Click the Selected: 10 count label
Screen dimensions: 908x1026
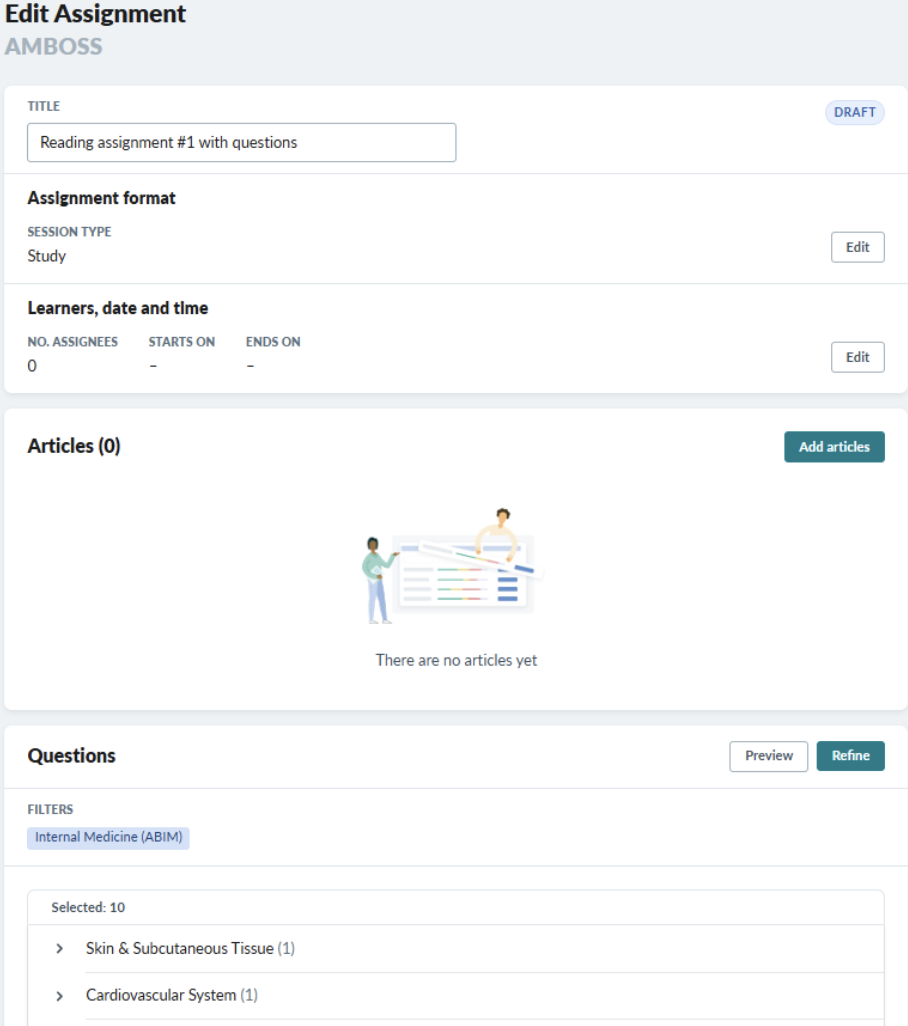point(88,908)
